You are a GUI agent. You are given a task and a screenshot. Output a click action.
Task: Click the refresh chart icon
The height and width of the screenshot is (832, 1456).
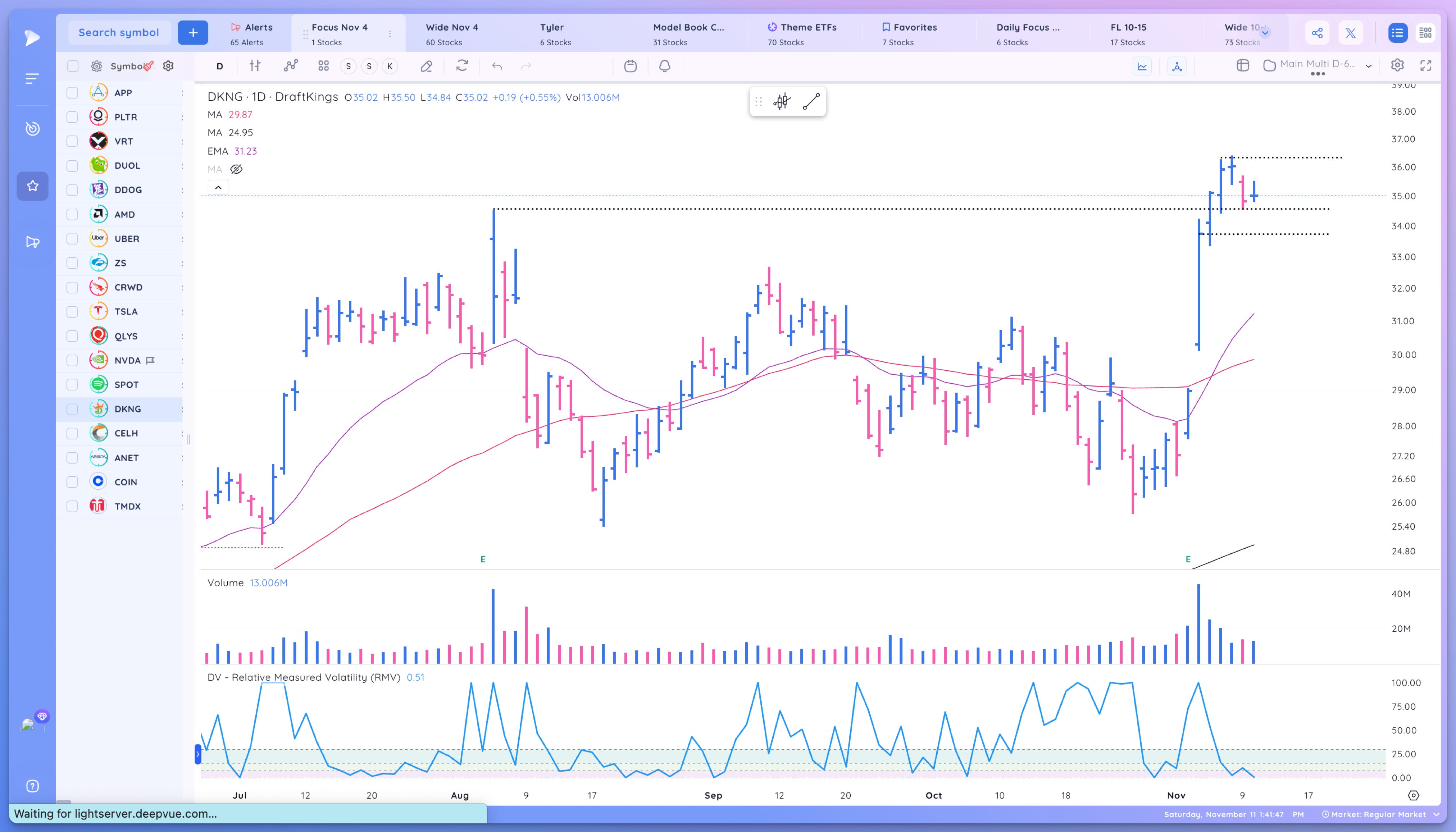pos(462,66)
